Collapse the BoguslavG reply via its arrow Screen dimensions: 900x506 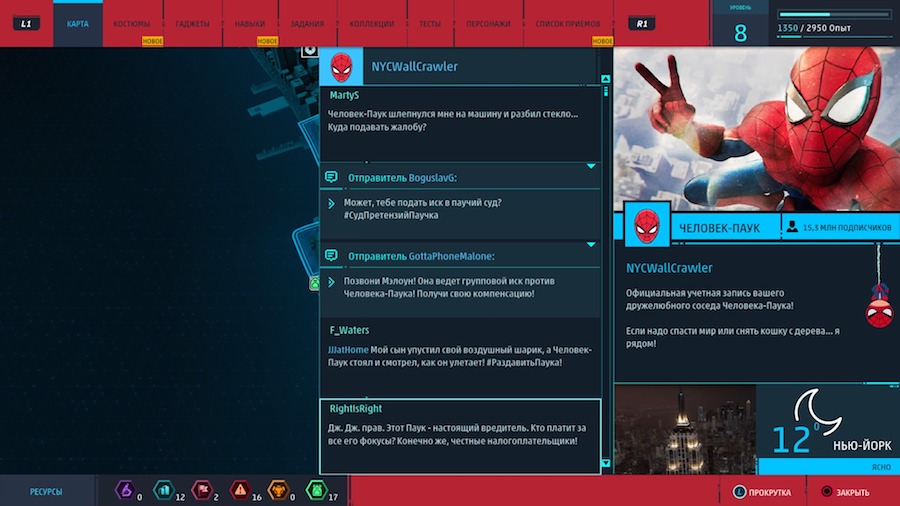[591, 166]
